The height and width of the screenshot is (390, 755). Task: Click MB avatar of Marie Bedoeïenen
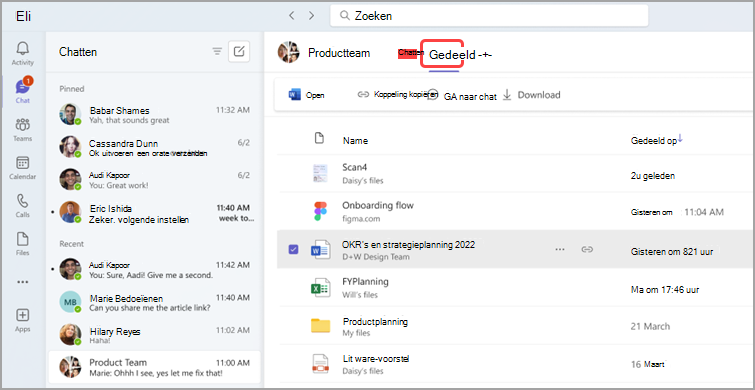coord(70,302)
